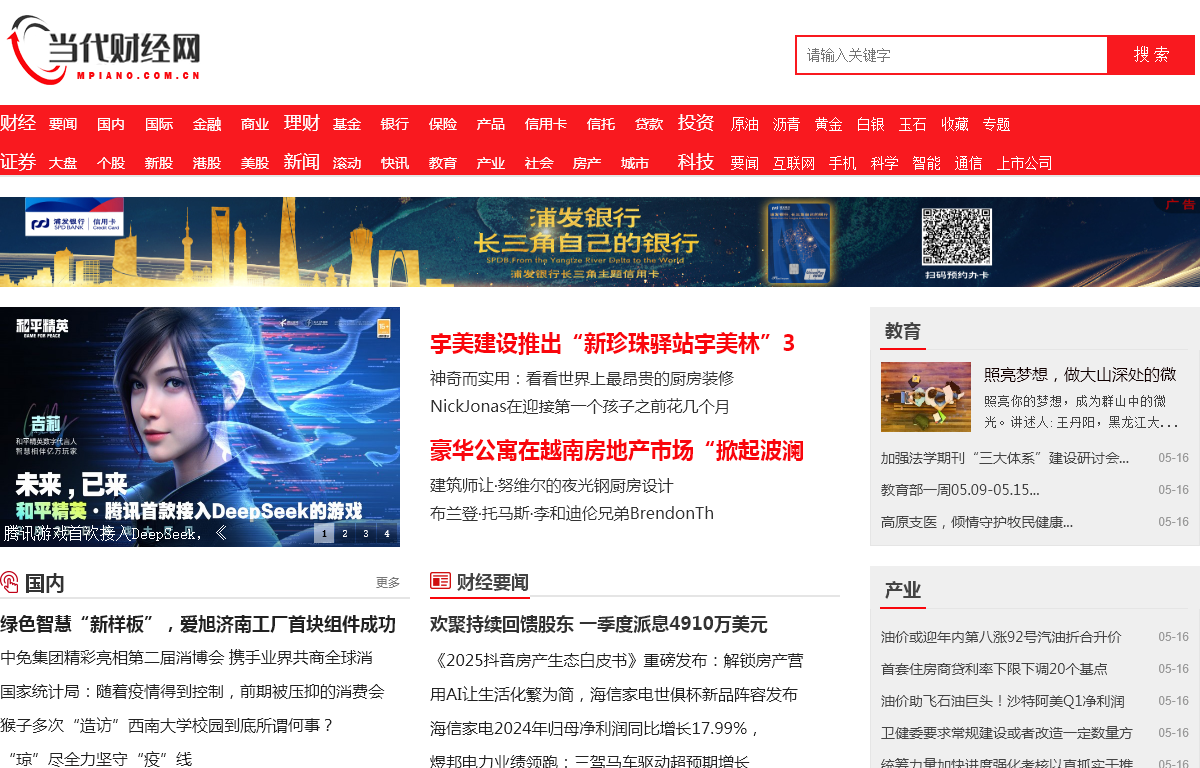Click the 当代财经网 site logo
Image resolution: width=1200 pixels, height=768 pixels.
coord(104,50)
